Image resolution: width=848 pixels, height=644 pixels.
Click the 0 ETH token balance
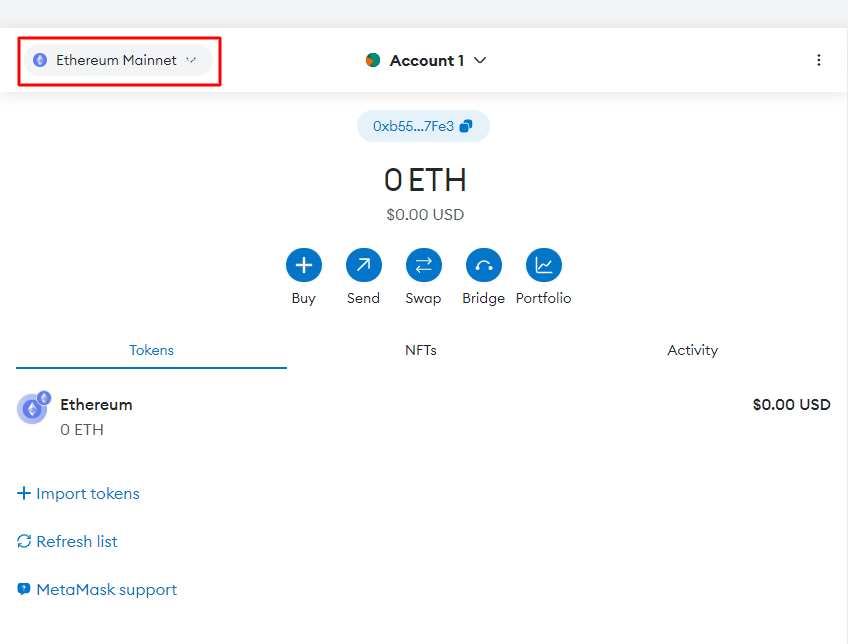[82, 430]
